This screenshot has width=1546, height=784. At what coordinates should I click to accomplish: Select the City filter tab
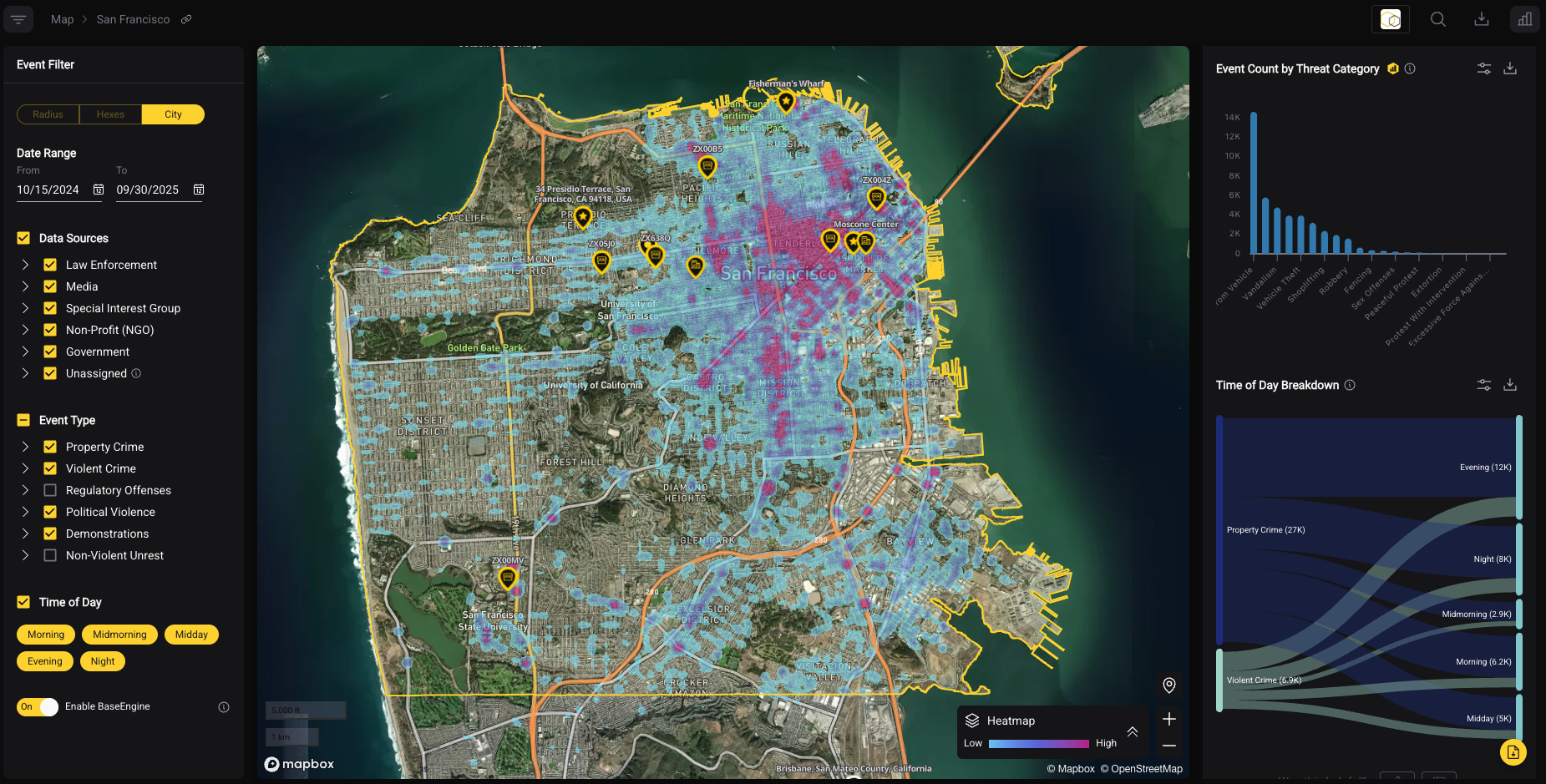(173, 114)
